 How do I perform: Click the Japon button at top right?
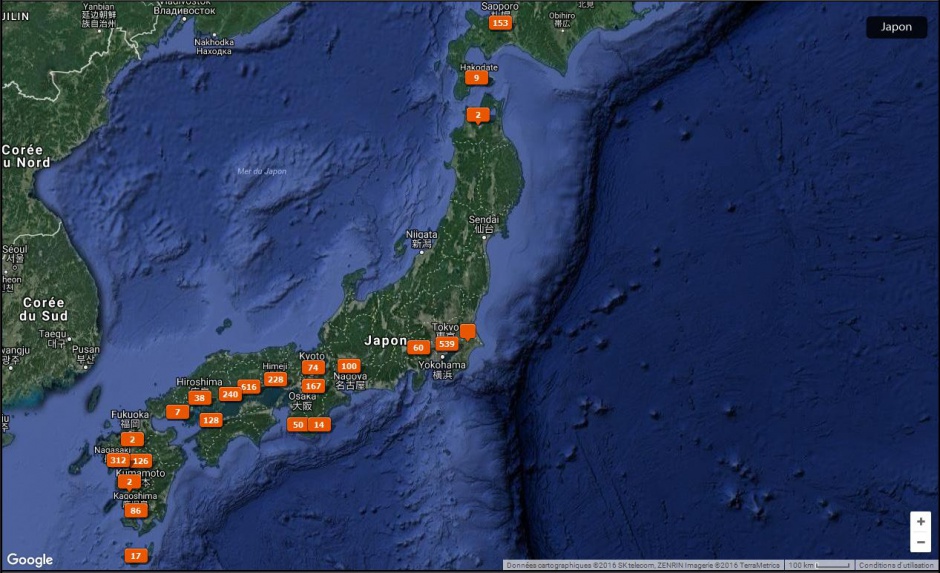[x=896, y=27]
